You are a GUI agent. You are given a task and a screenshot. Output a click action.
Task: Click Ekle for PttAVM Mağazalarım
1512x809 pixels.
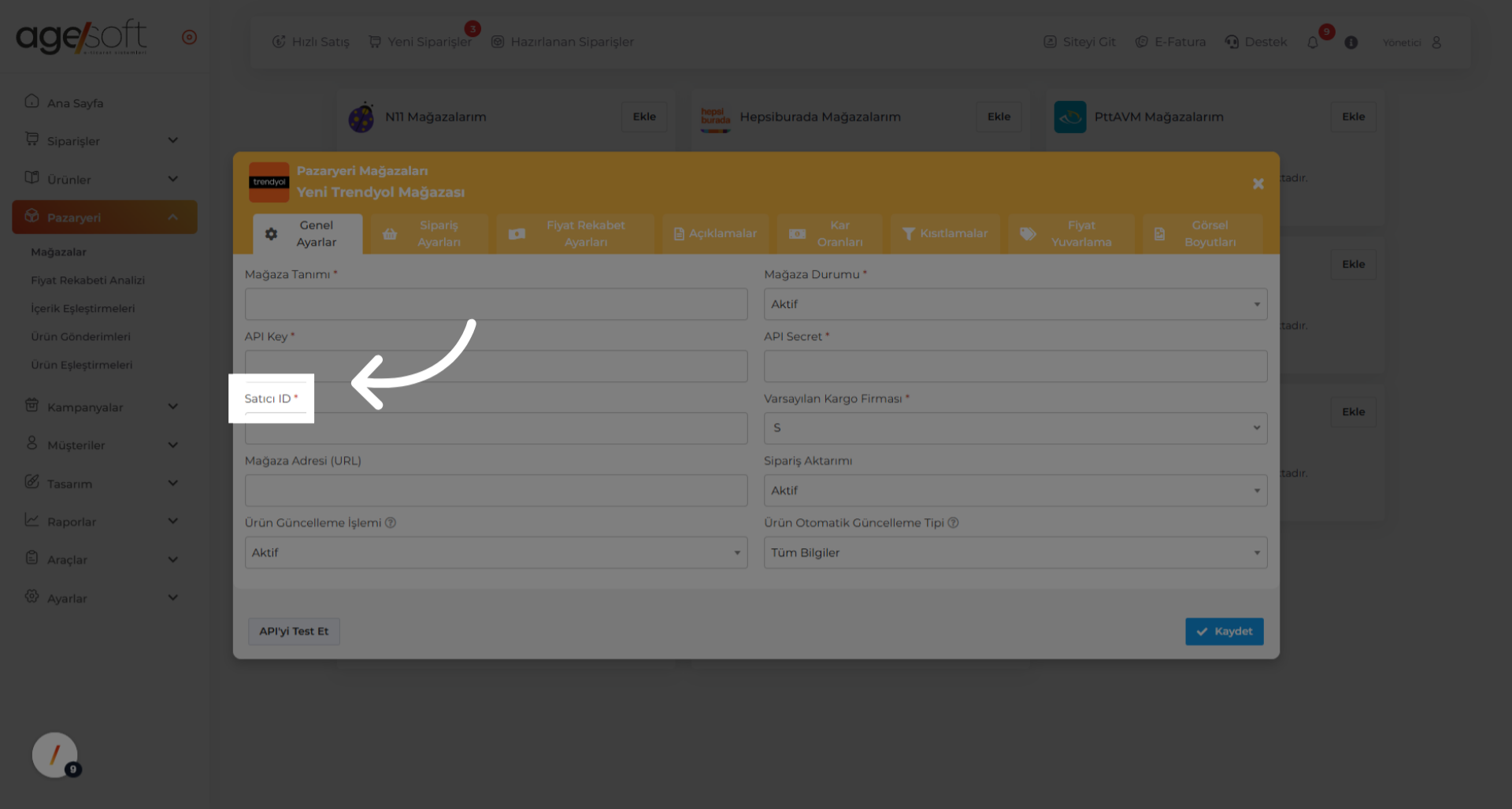pyautogui.click(x=1353, y=117)
